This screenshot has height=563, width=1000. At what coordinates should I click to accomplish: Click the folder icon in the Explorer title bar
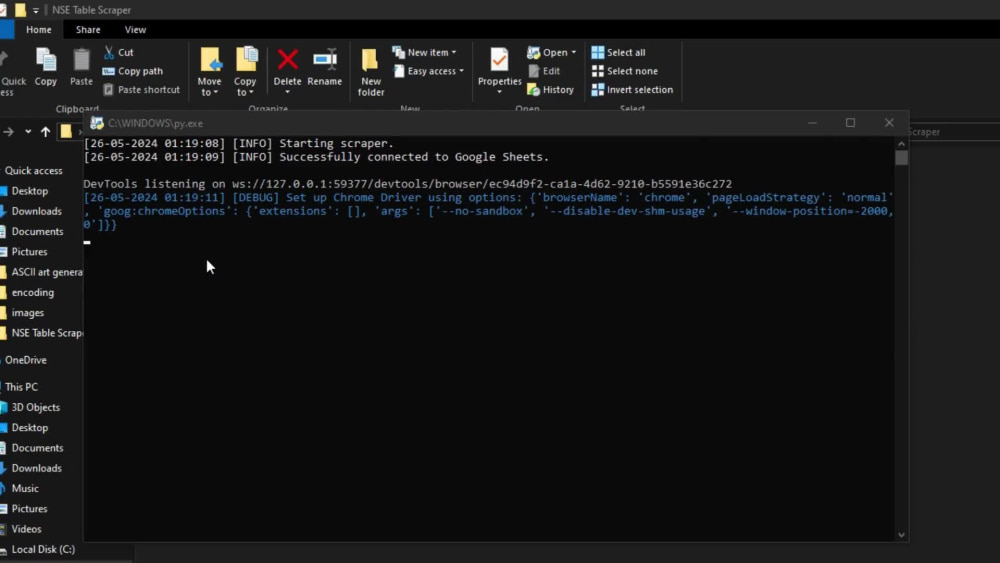pyautogui.click(x=20, y=10)
